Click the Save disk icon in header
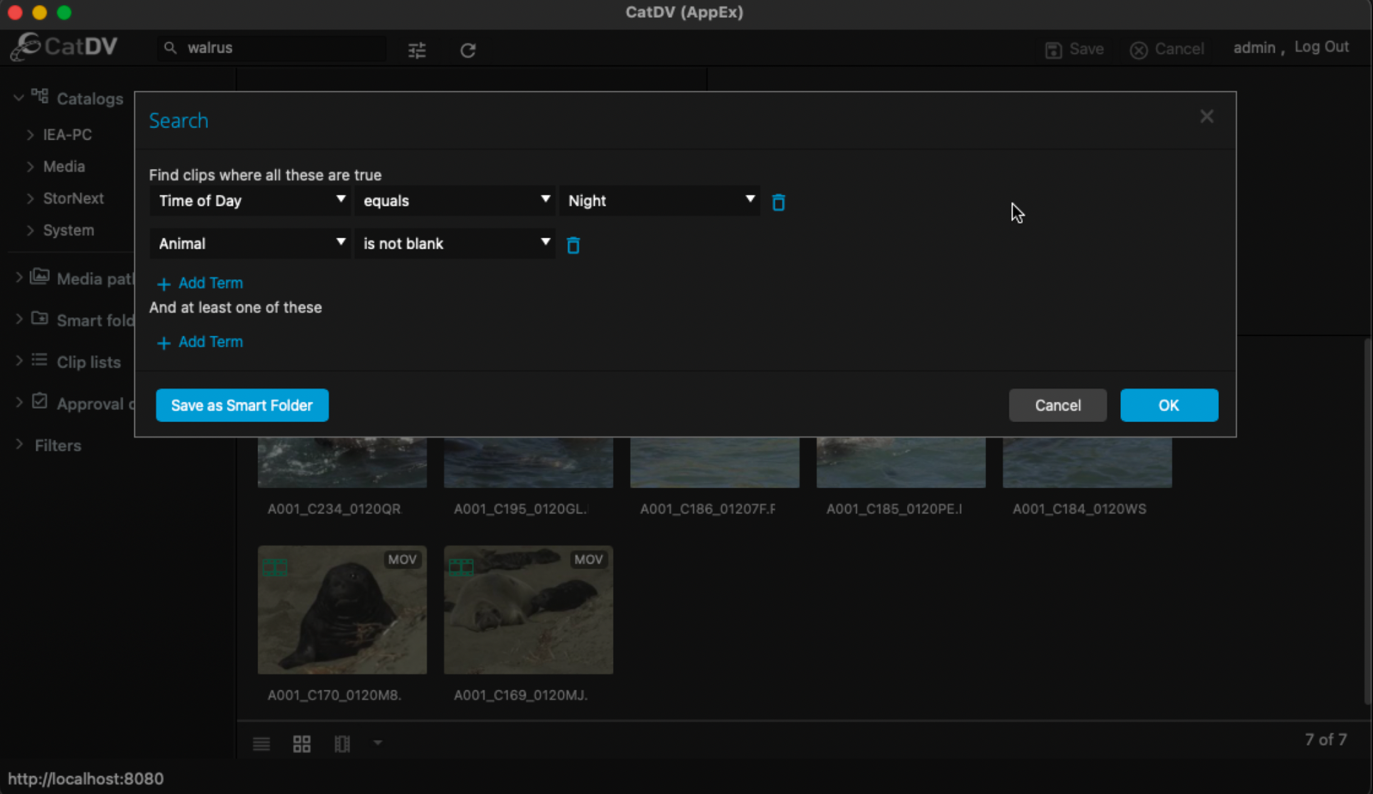Viewport: 1373px width, 794px height. click(x=1053, y=50)
